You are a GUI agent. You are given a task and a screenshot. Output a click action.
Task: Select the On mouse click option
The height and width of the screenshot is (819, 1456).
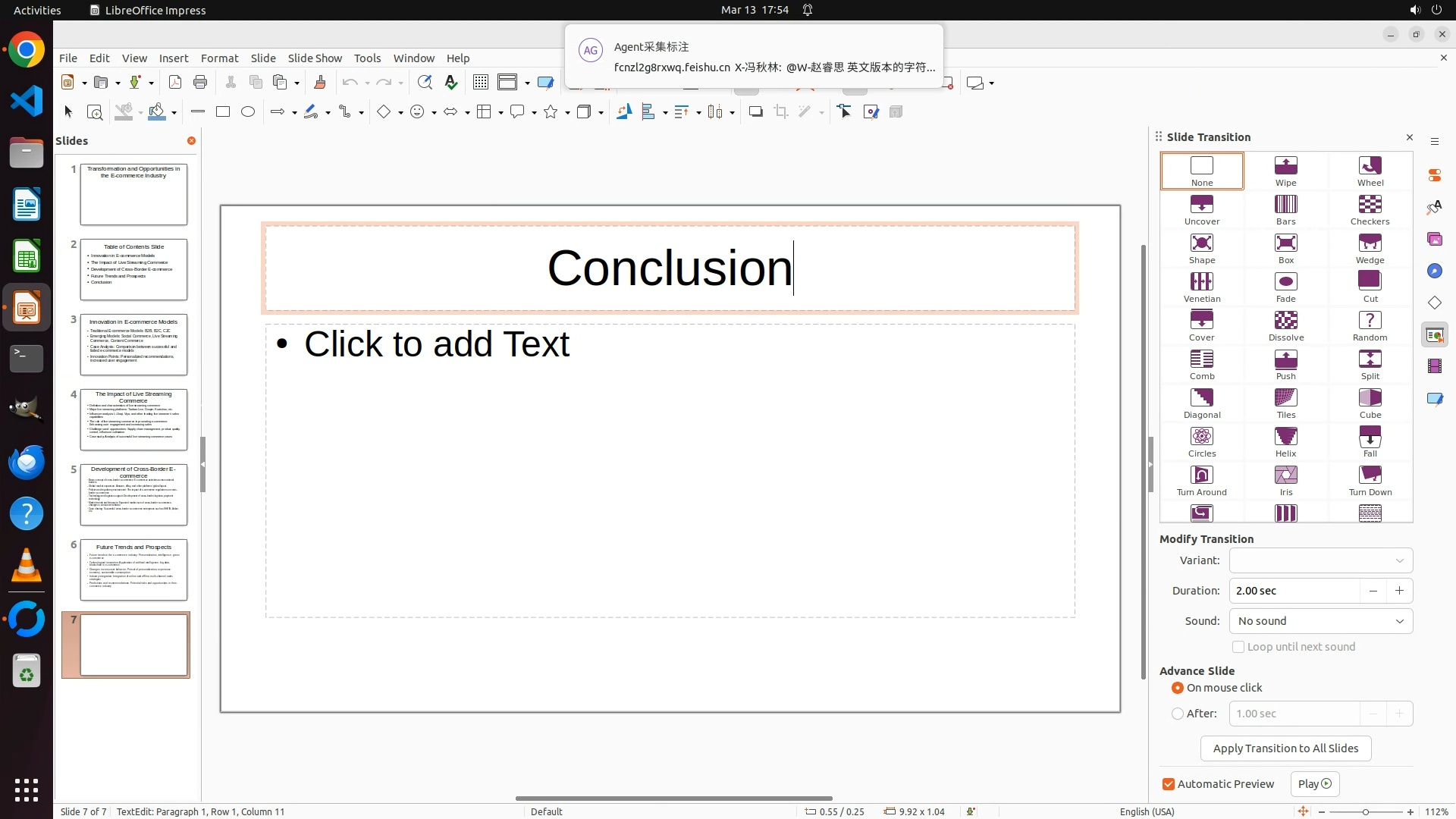click(x=1178, y=688)
